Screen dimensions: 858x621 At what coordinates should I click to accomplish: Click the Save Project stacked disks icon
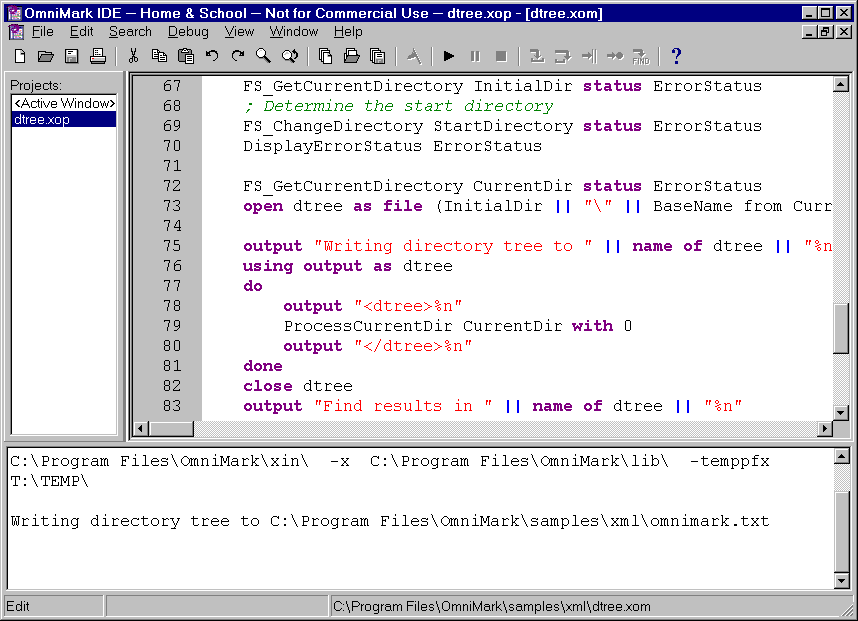click(378, 56)
